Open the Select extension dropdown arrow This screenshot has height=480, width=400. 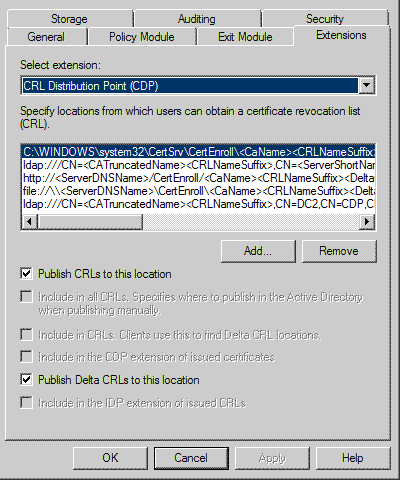[366, 86]
